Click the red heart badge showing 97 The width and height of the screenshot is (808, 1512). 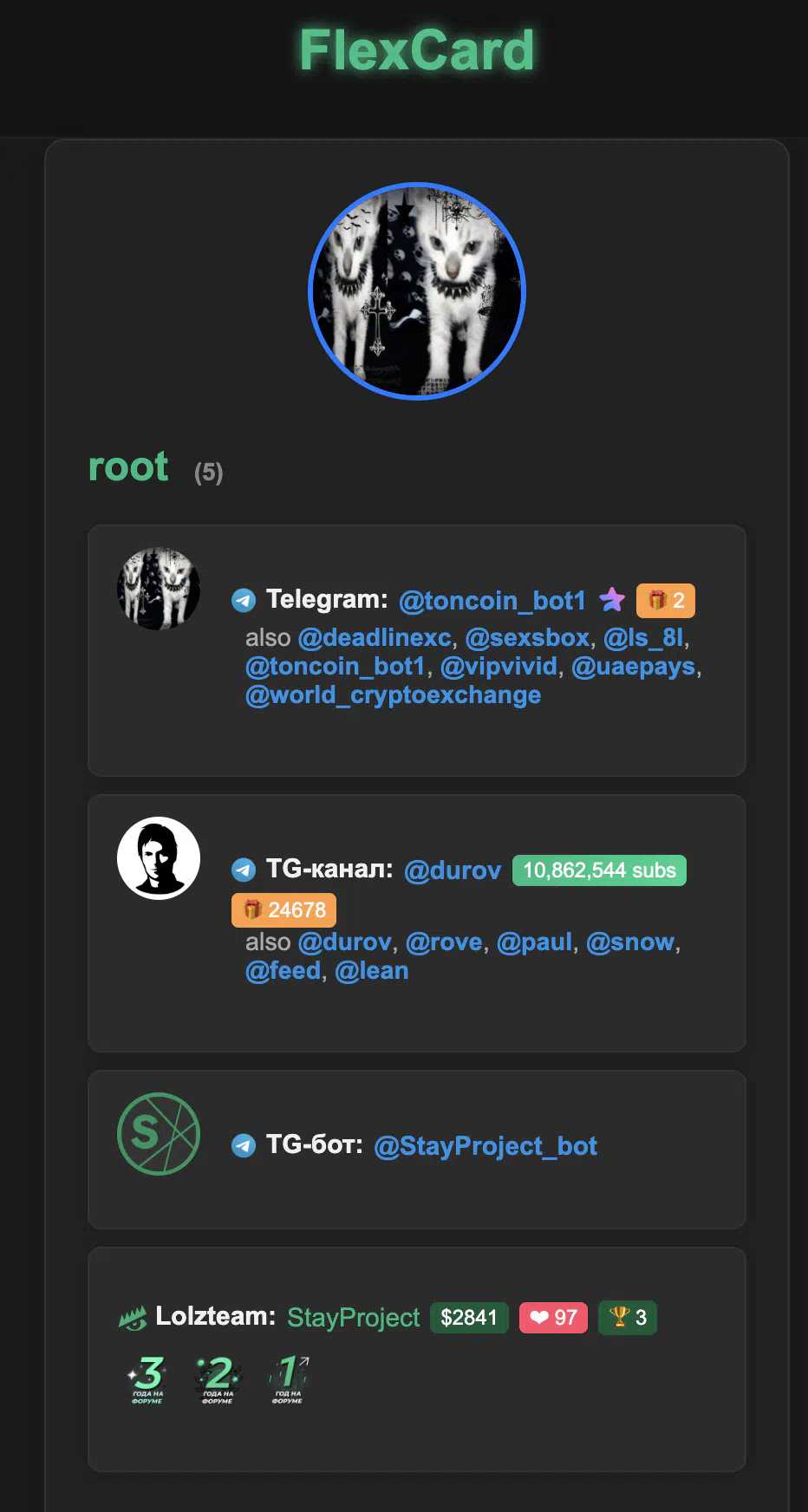coord(553,1318)
